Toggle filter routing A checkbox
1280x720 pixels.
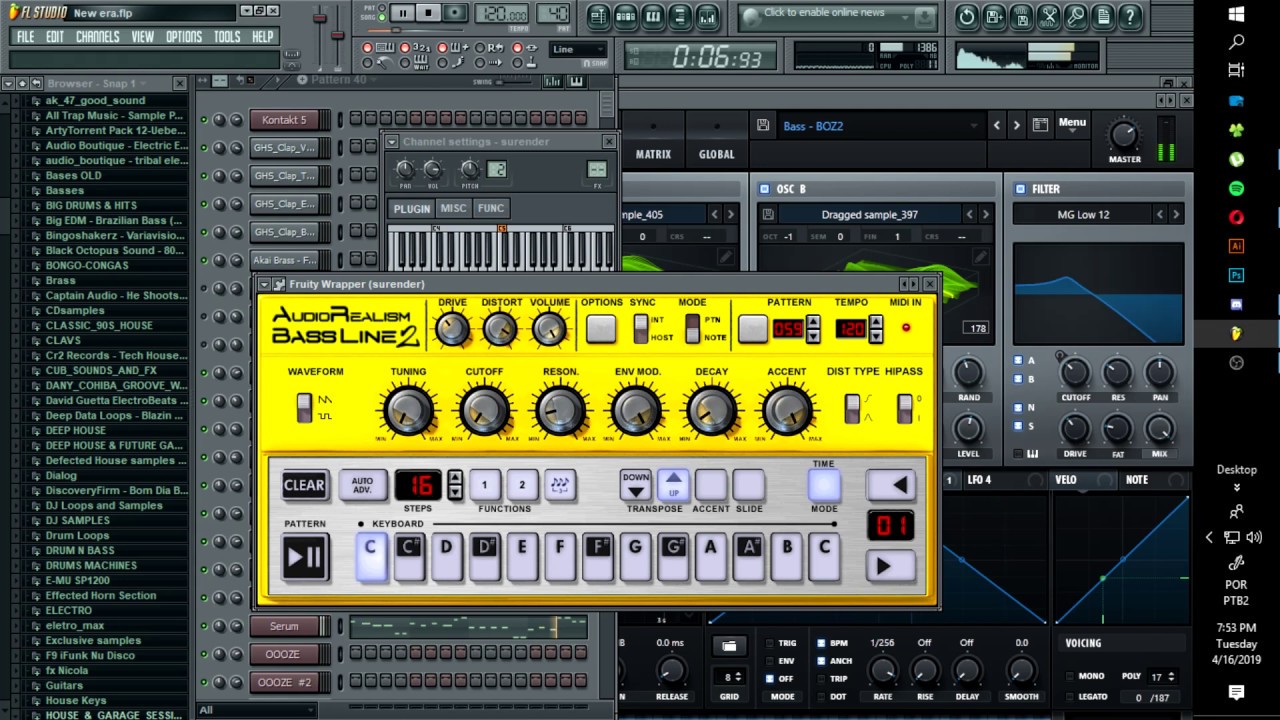(x=1018, y=360)
